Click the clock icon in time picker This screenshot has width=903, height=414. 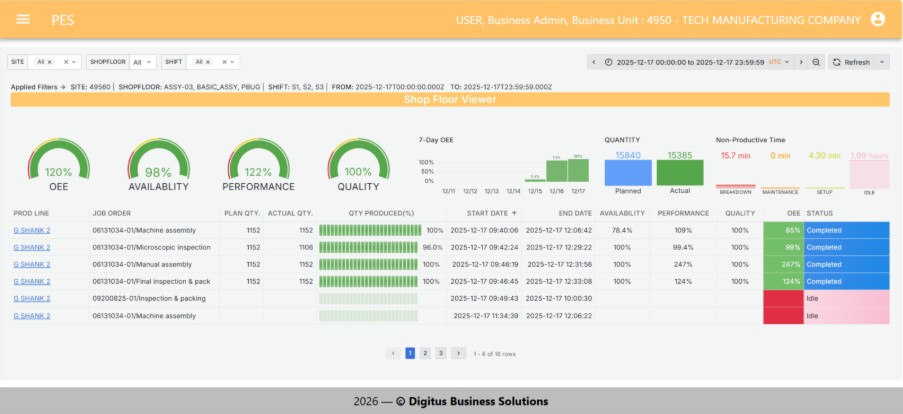[608, 62]
